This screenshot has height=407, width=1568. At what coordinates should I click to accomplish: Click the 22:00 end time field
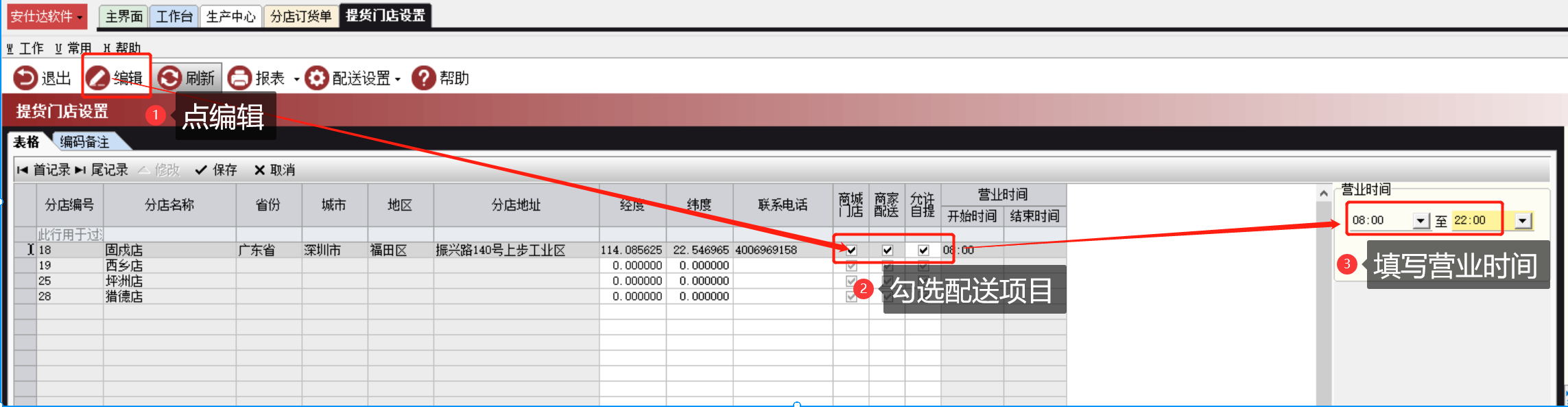pos(1483,220)
